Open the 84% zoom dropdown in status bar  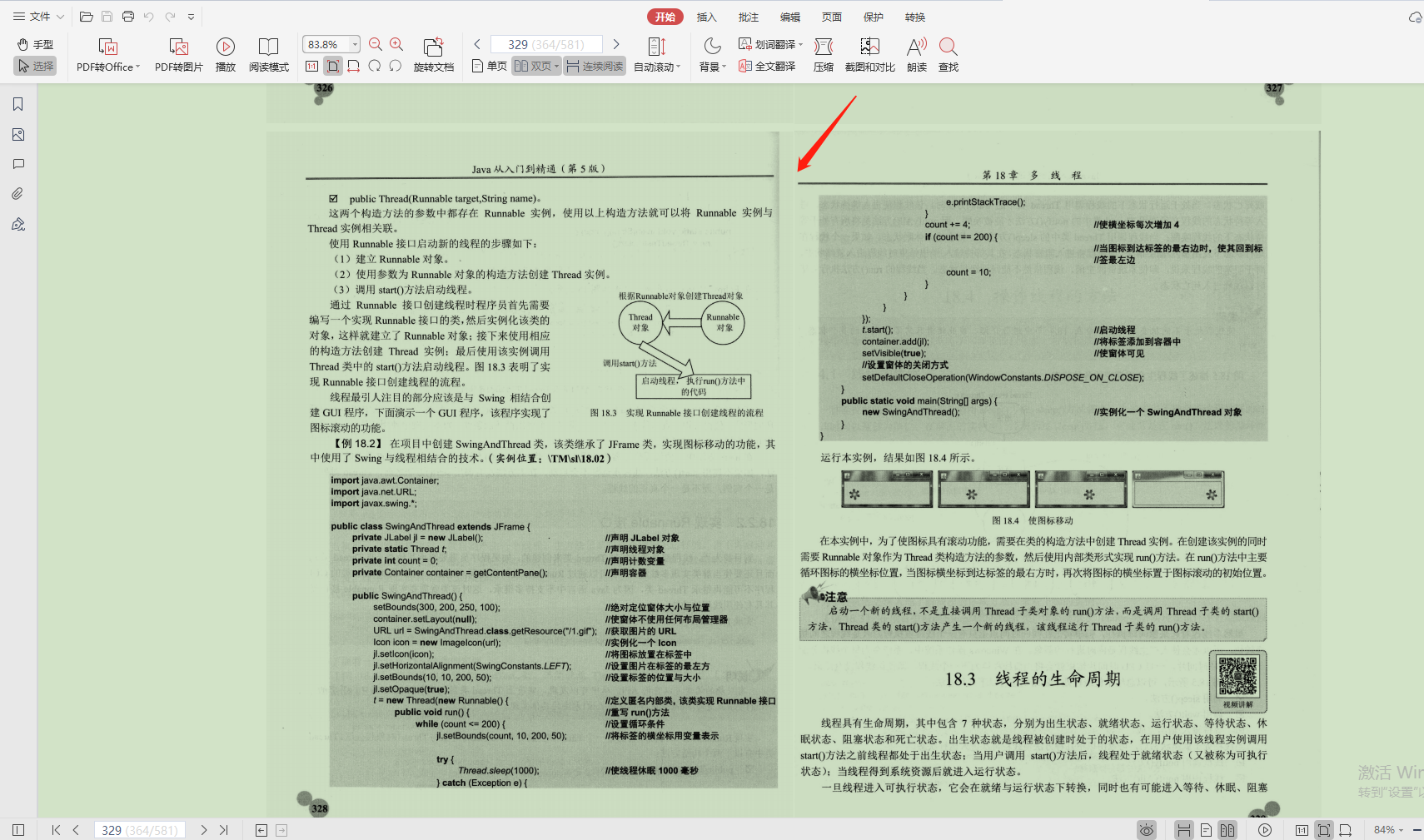pyautogui.click(x=1388, y=830)
